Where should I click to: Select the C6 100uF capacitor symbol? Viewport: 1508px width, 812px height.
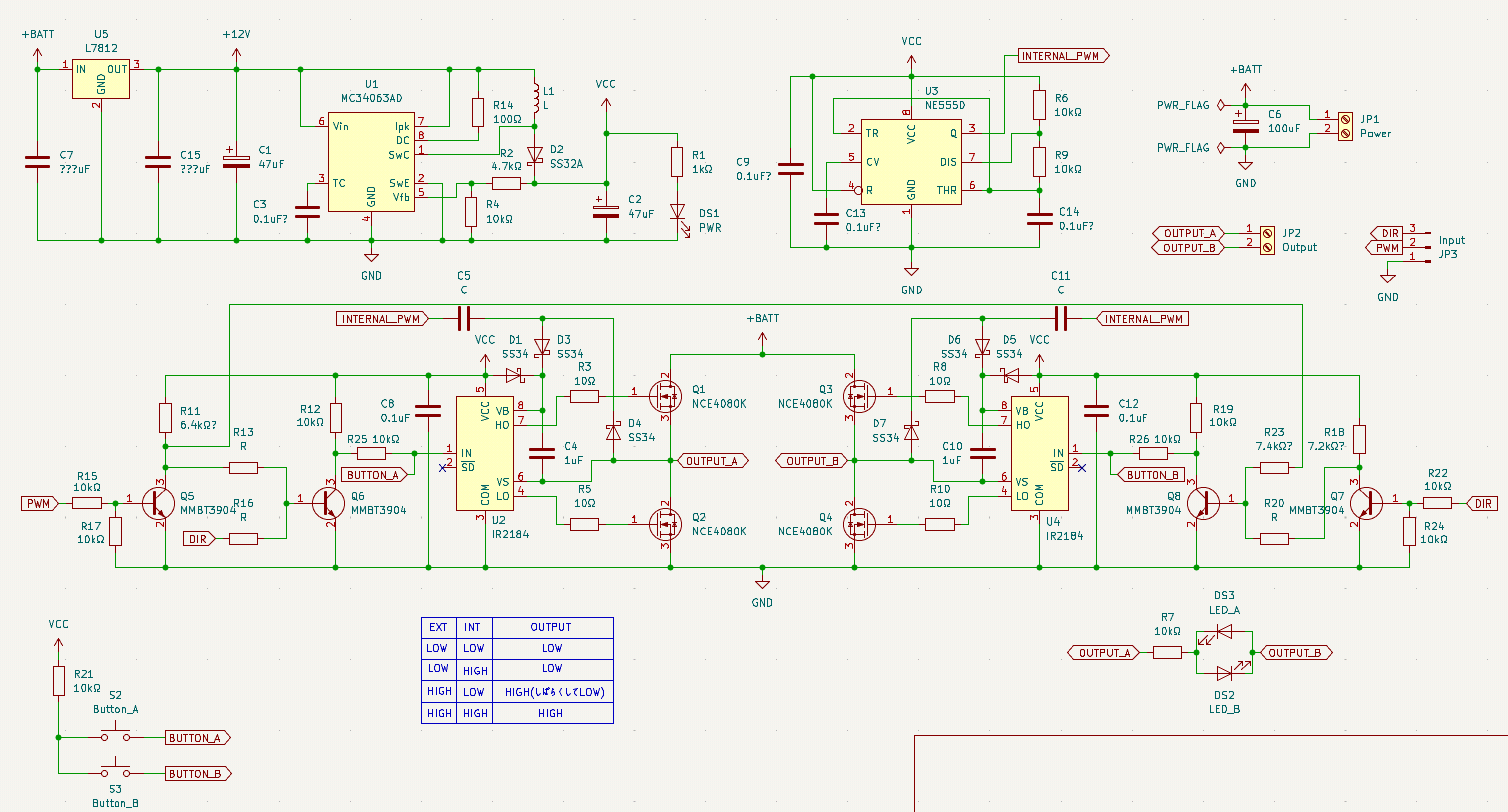pyautogui.click(x=1245, y=124)
